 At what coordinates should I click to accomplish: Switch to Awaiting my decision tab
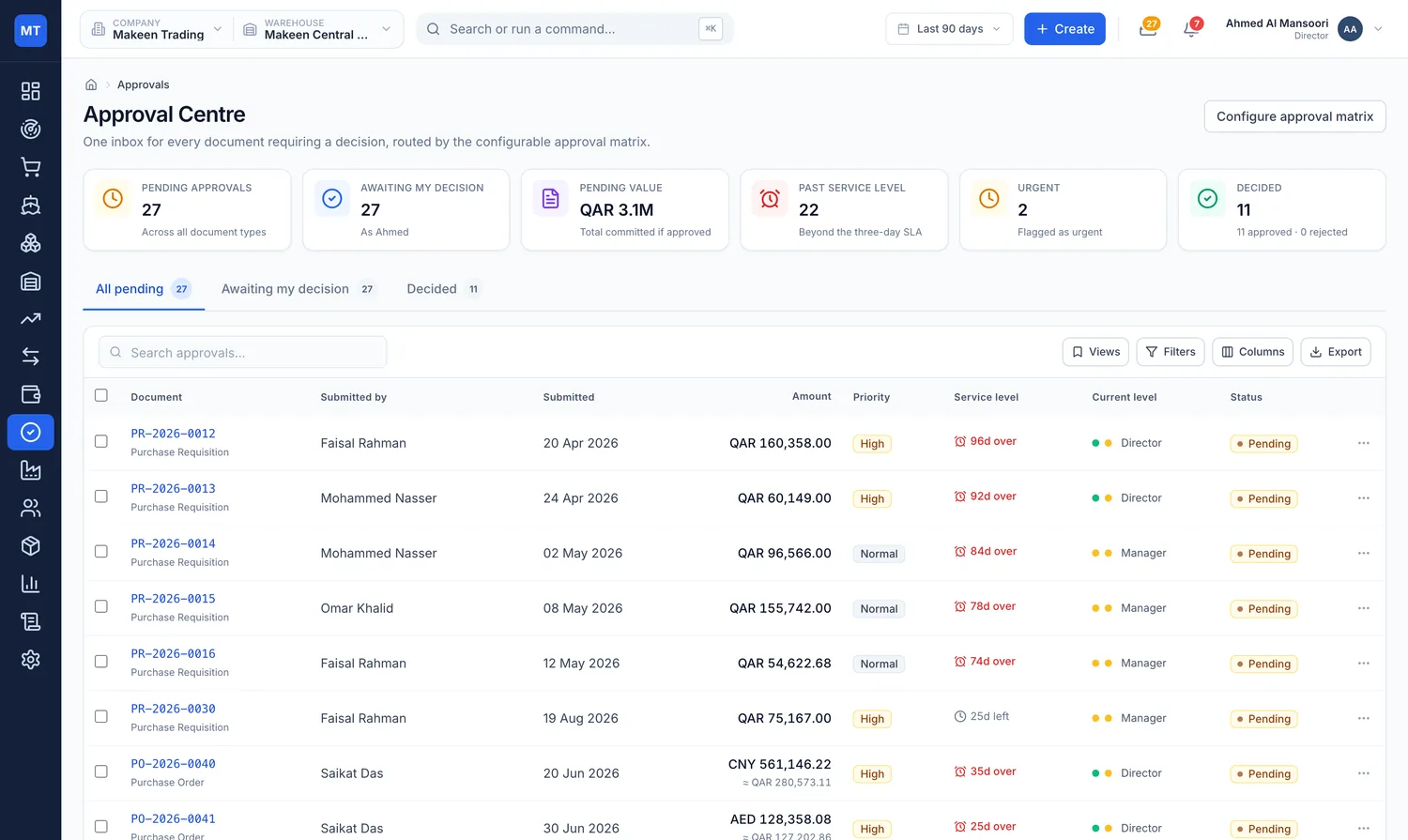298,289
